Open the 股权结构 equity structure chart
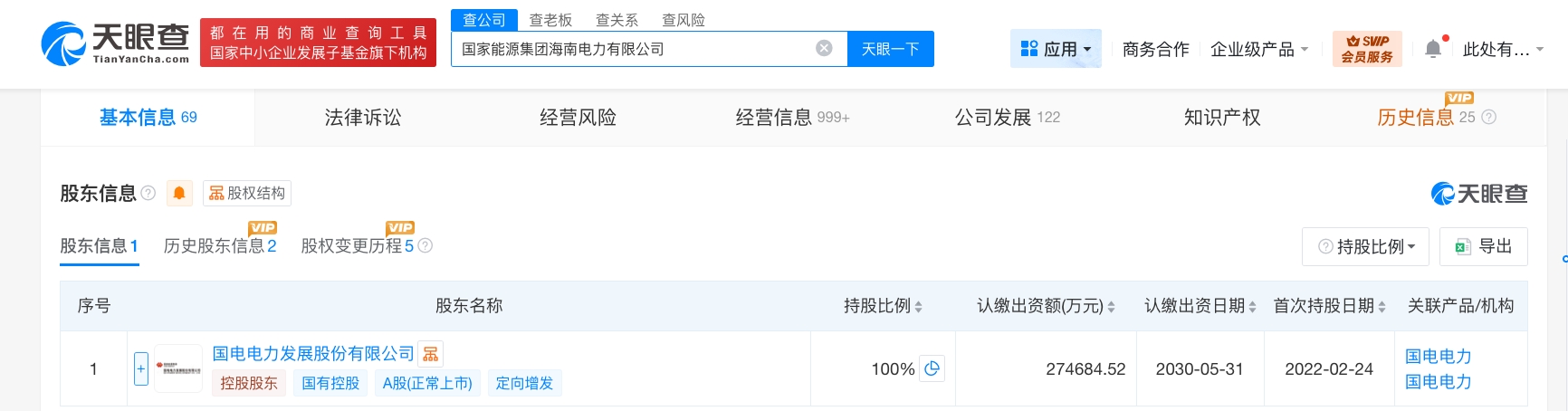The image size is (1568, 411). point(247,193)
